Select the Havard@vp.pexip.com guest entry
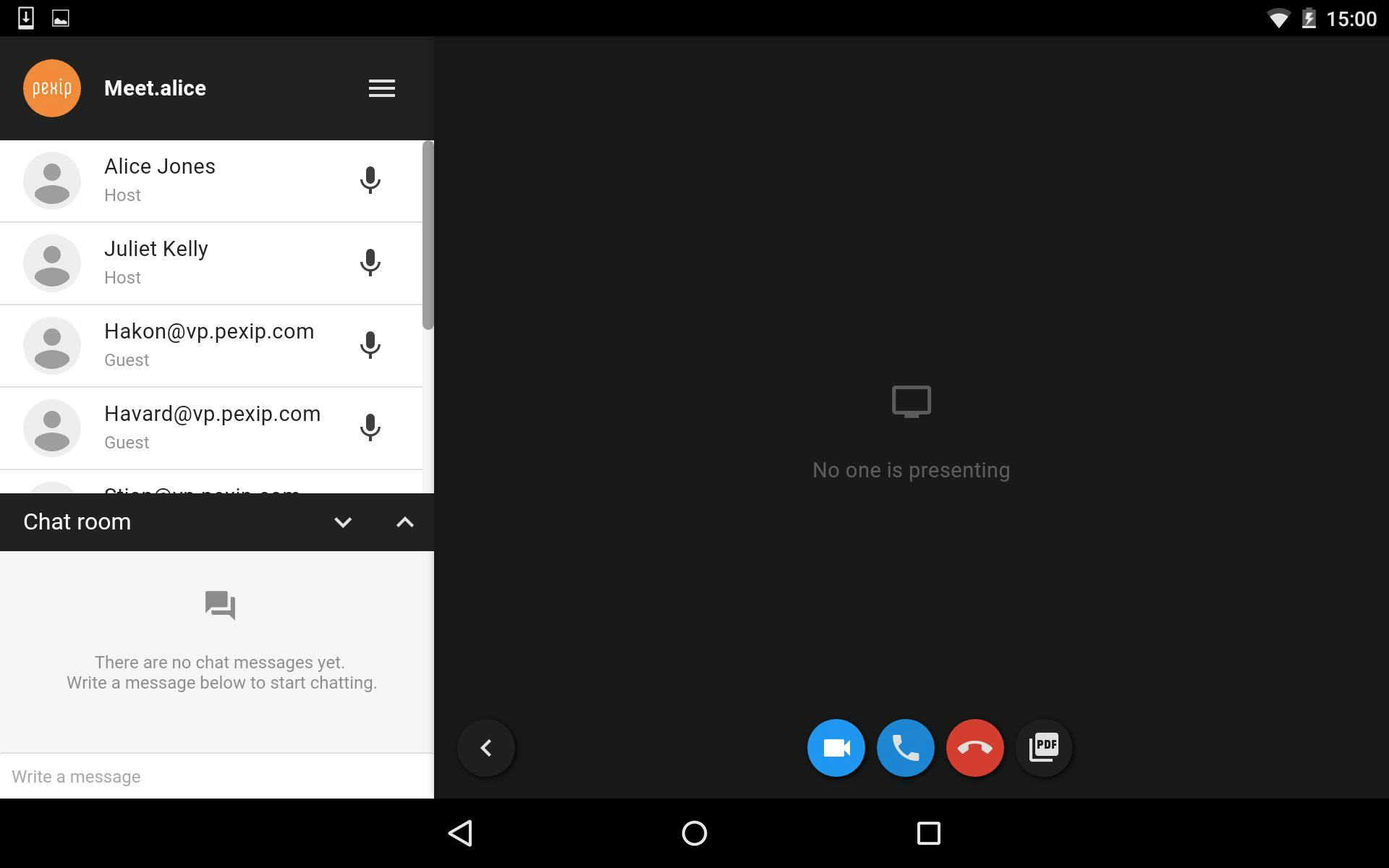Screen dimensions: 1389x868 pos(211,428)
